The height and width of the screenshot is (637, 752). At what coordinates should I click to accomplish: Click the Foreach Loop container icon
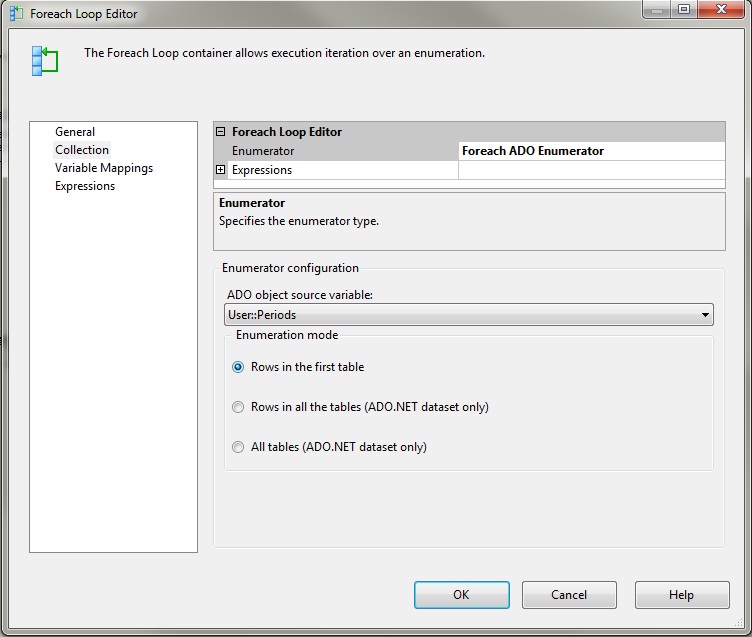[x=44, y=60]
